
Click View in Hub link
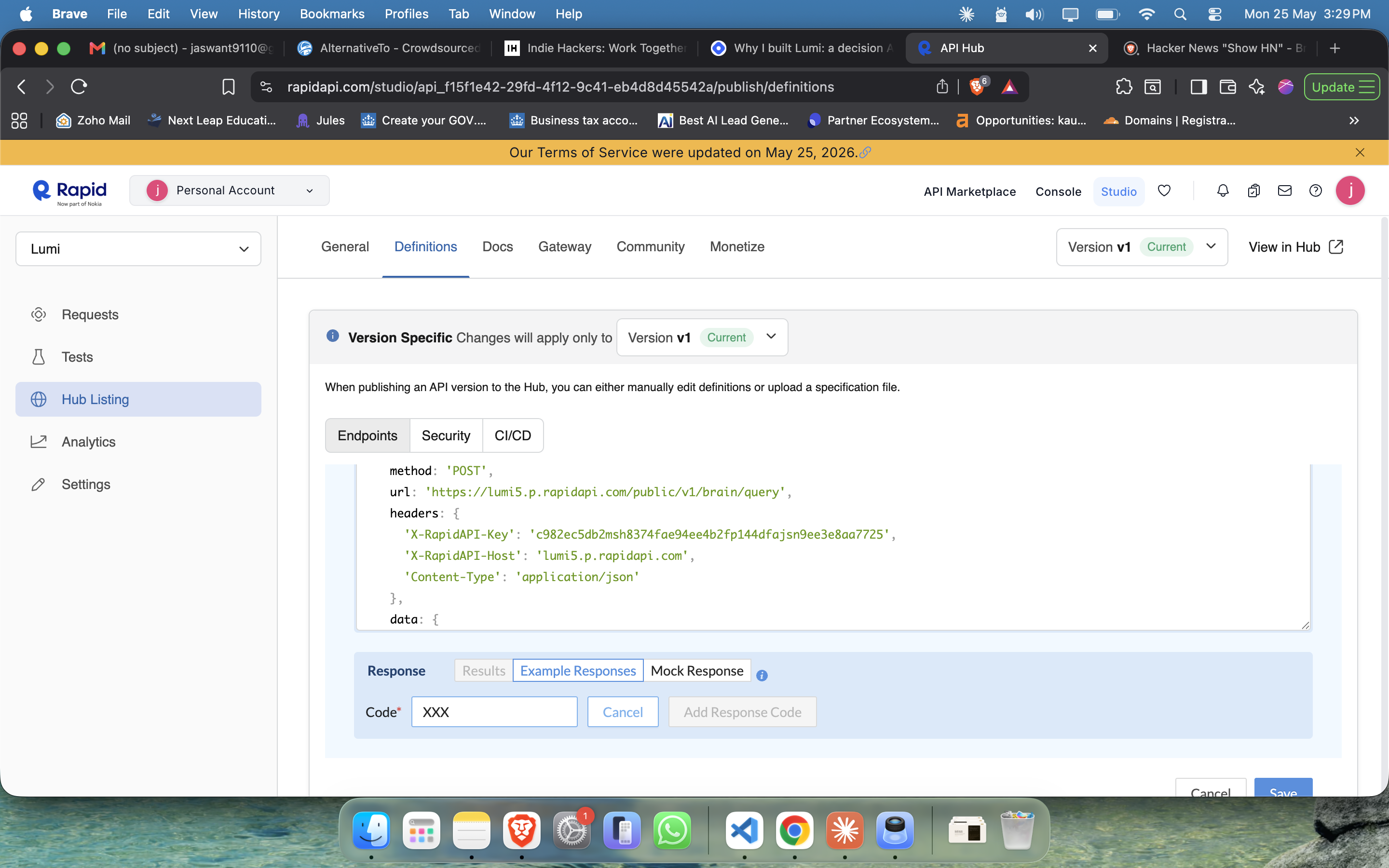(1296, 247)
